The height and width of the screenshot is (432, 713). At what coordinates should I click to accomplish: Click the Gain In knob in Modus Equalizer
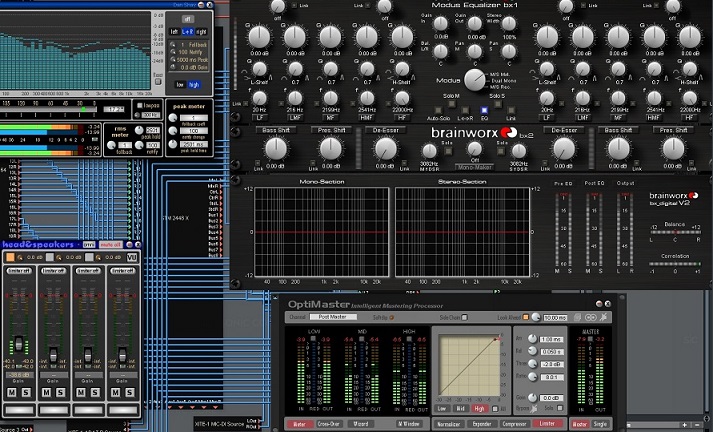(440, 23)
